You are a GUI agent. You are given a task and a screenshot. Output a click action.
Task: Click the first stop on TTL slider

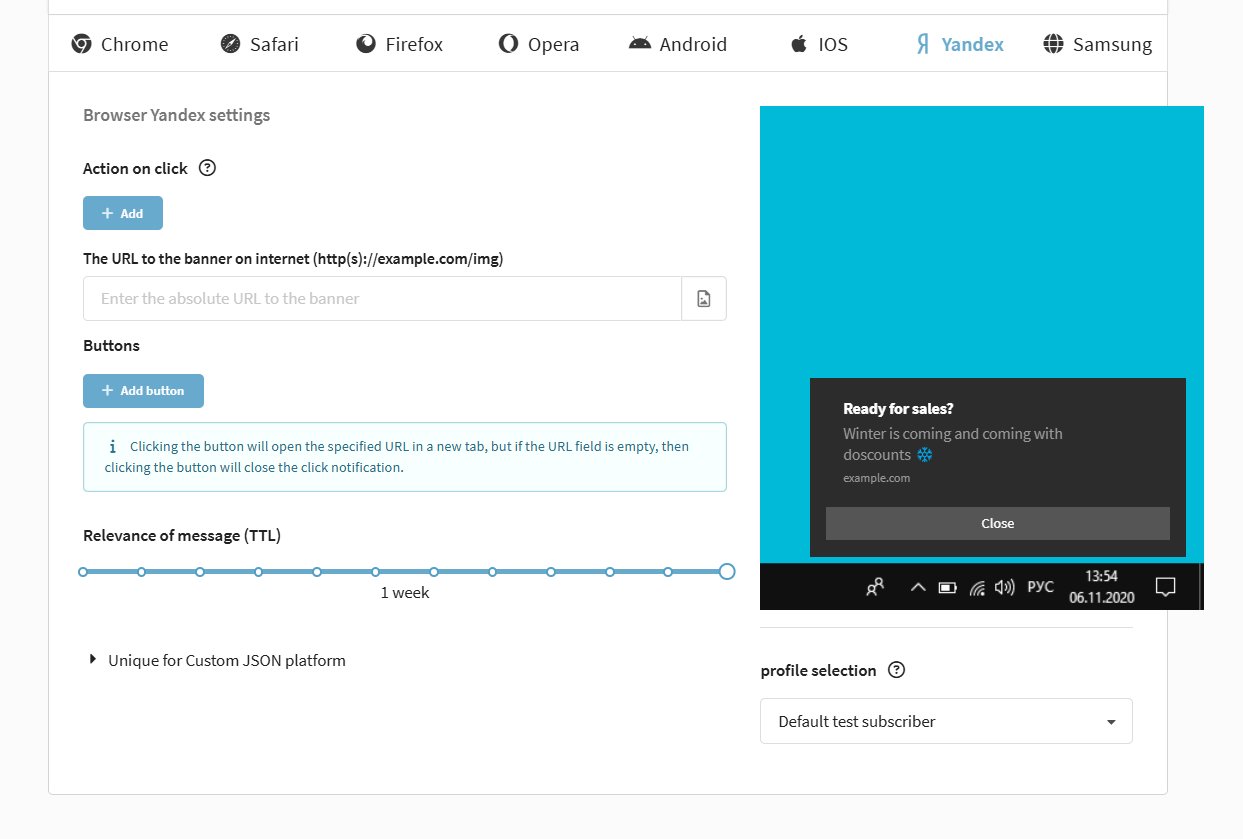(83, 572)
